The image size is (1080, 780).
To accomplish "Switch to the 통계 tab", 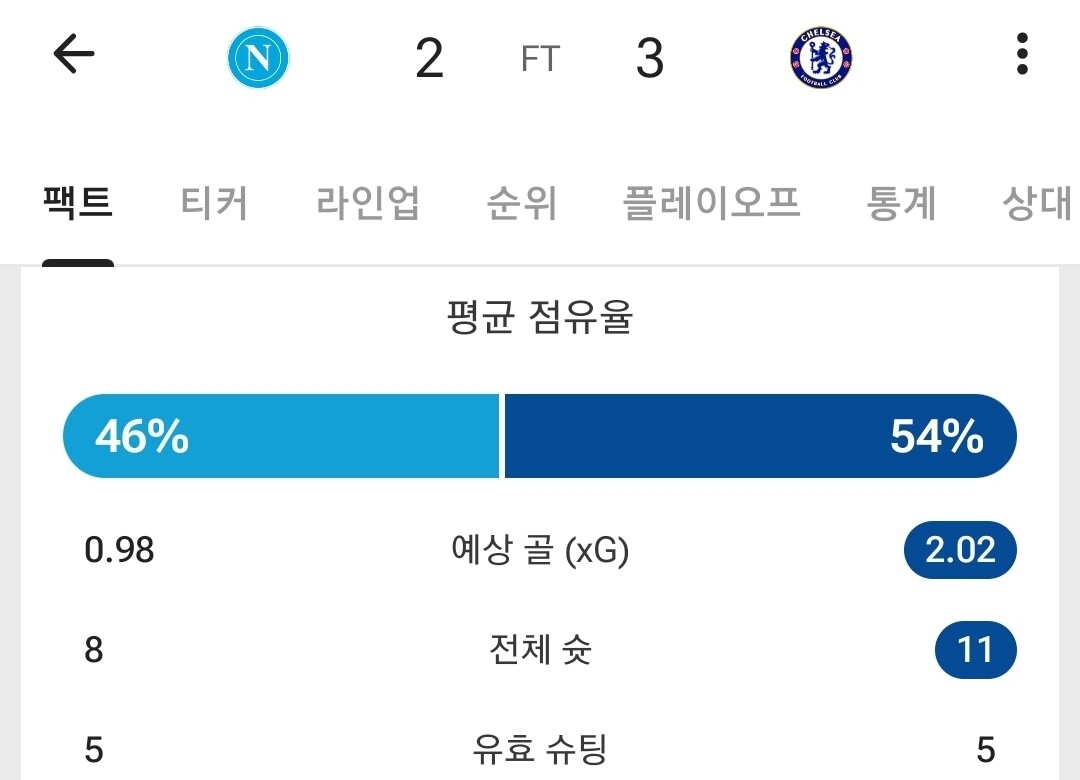I will pyautogui.click(x=901, y=203).
